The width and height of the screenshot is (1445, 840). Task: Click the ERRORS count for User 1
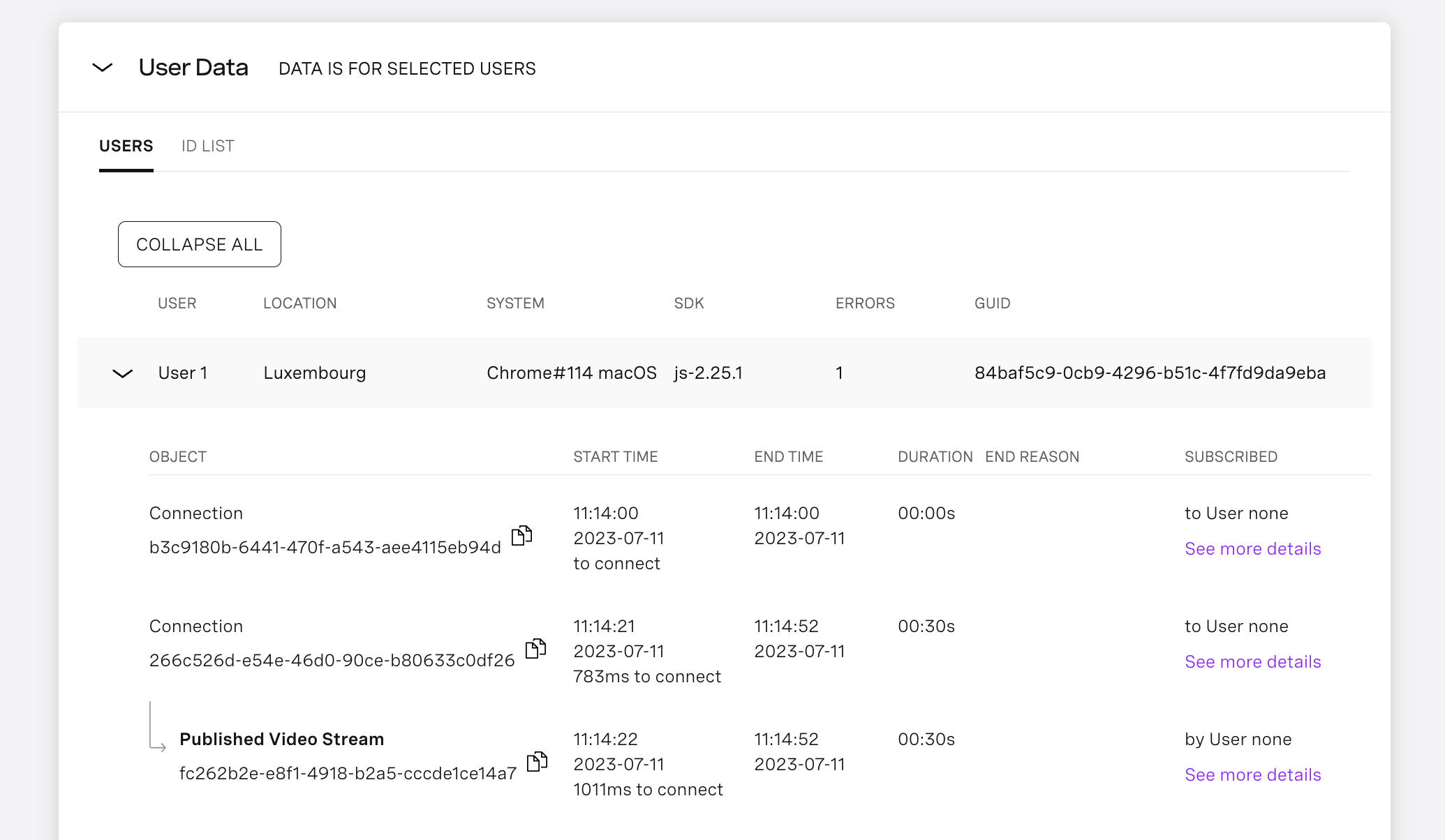pyautogui.click(x=839, y=373)
